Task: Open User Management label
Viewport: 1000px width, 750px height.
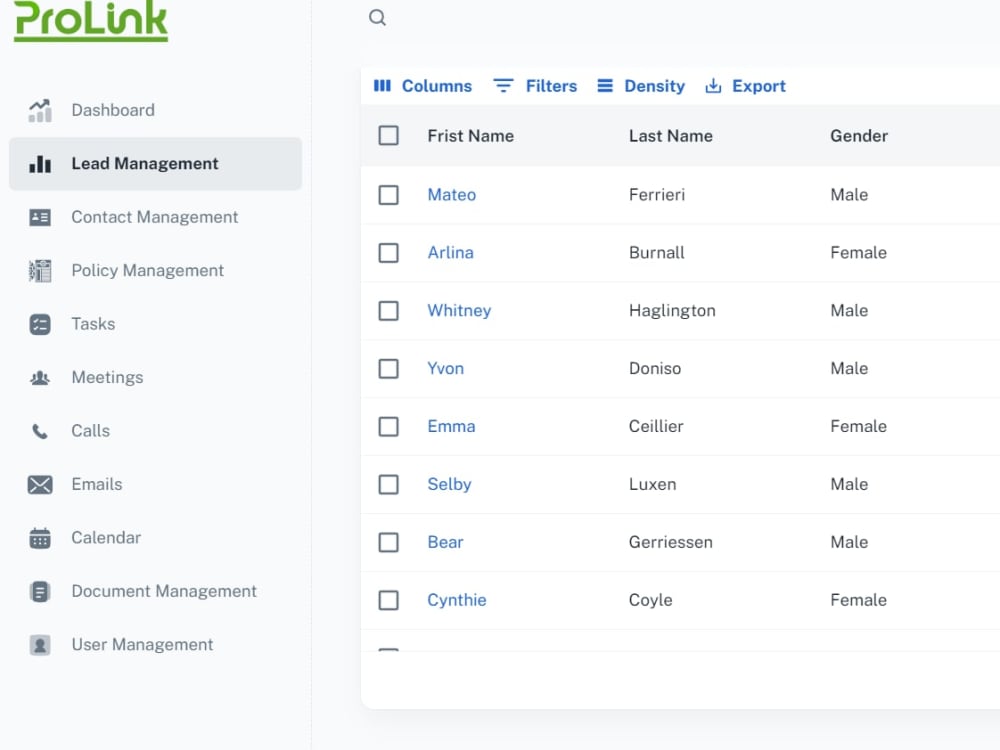Action: click(x=142, y=645)
